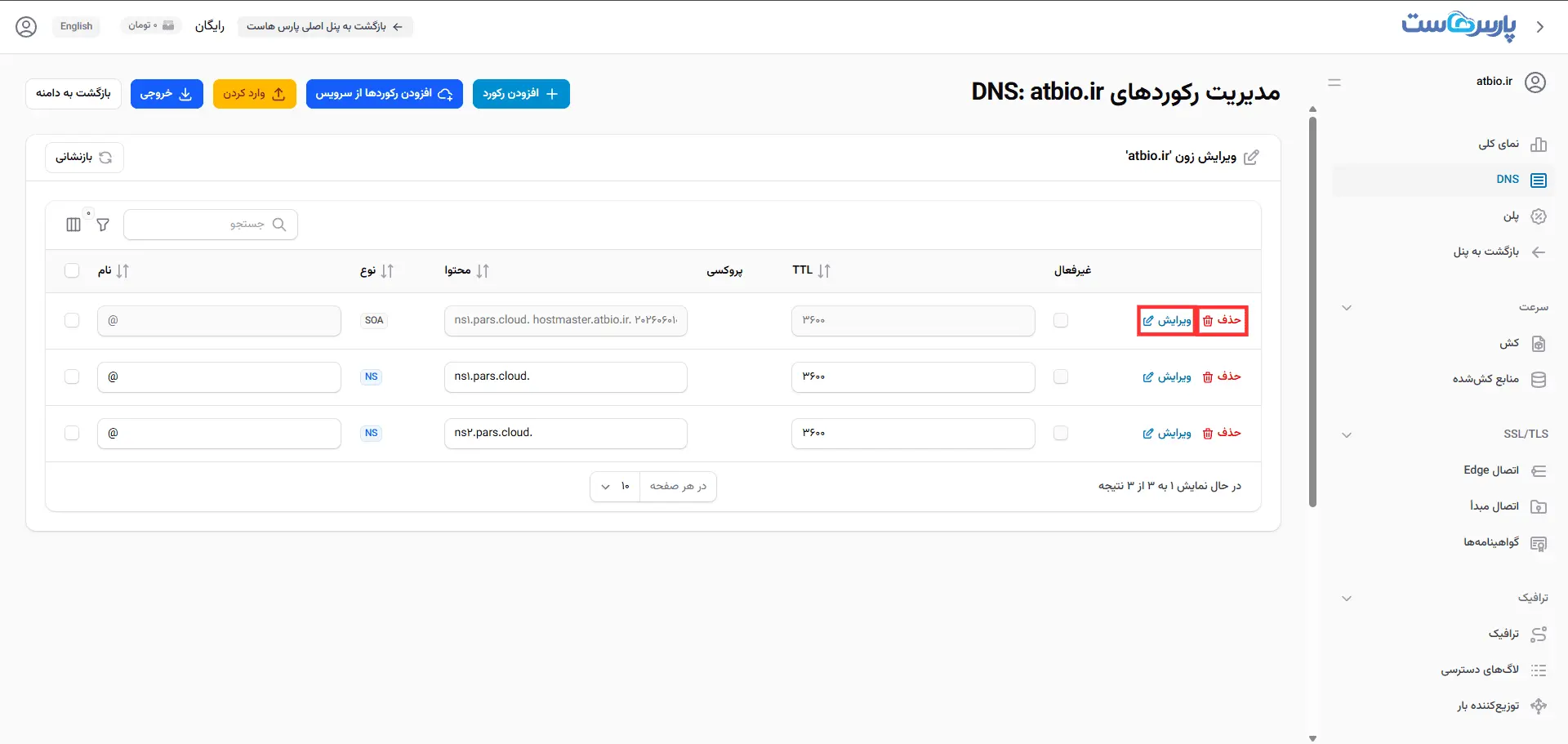1568x744 pixels.
Task: Toggle غیرفعال checkbox for ns1.pars.cloud
Action: pyautogui.click(x=1061, y=377)
